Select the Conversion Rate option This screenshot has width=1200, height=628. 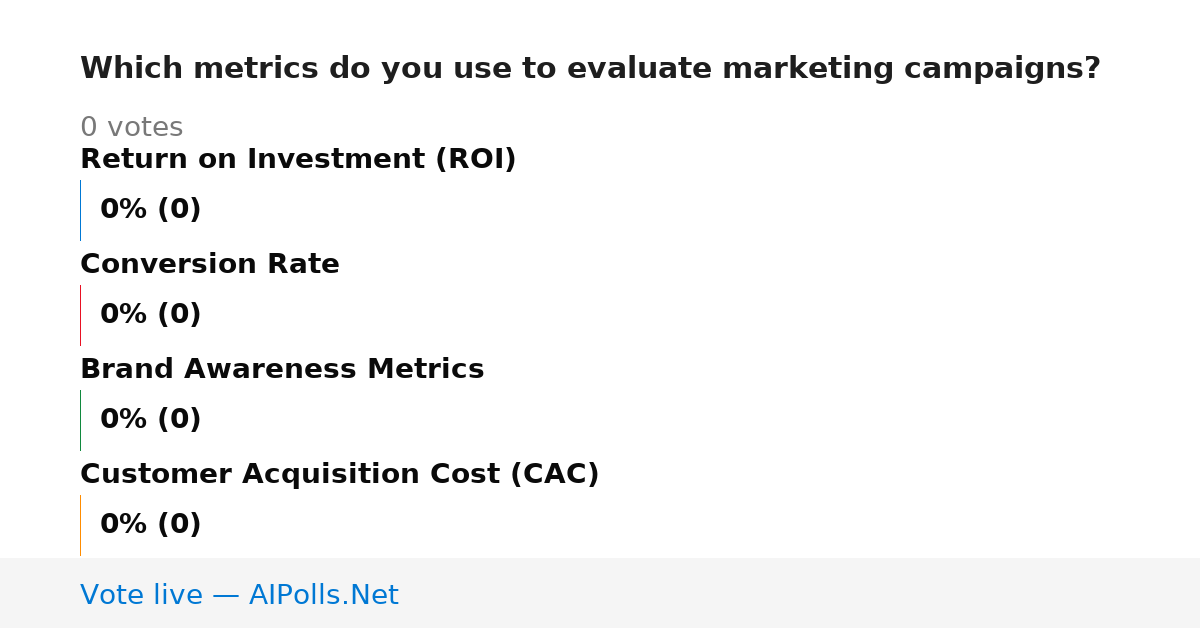point(210,265)
